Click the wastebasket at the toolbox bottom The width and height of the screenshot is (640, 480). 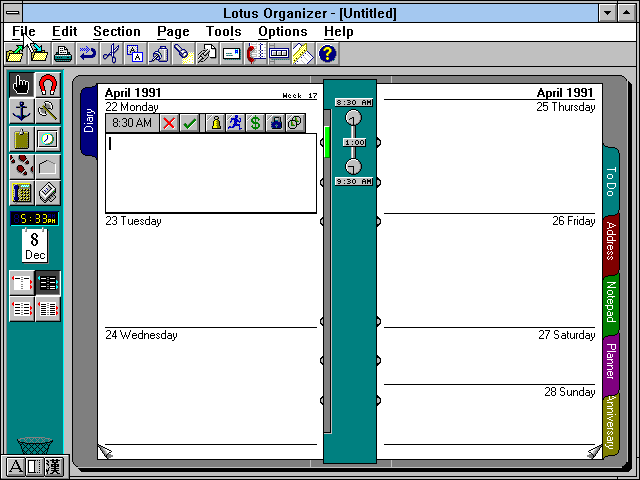pyautogui.click(x=35, y=446)
